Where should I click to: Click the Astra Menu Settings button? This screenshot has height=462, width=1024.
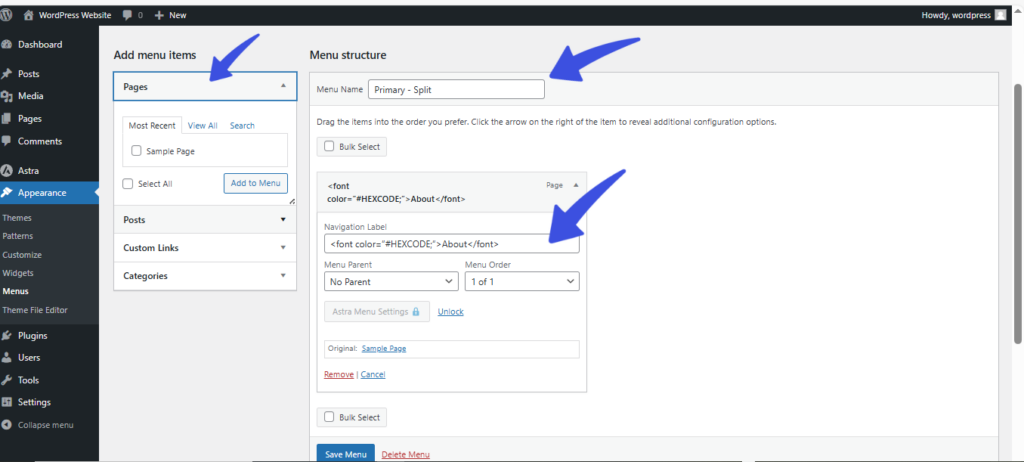pyautogui.click(x=377, y=312)
